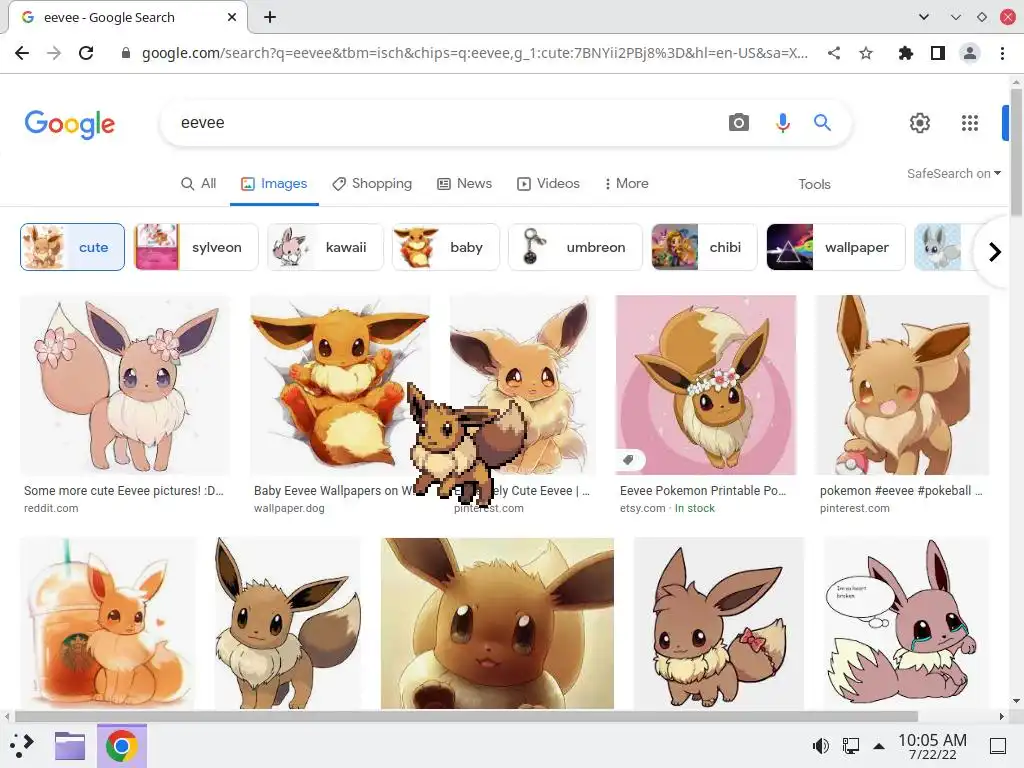Image resolution: width=1024 pixels, height=768 pixels.
Task: Click the product tag icon on etsy image
Action: (x=629, y=460)
